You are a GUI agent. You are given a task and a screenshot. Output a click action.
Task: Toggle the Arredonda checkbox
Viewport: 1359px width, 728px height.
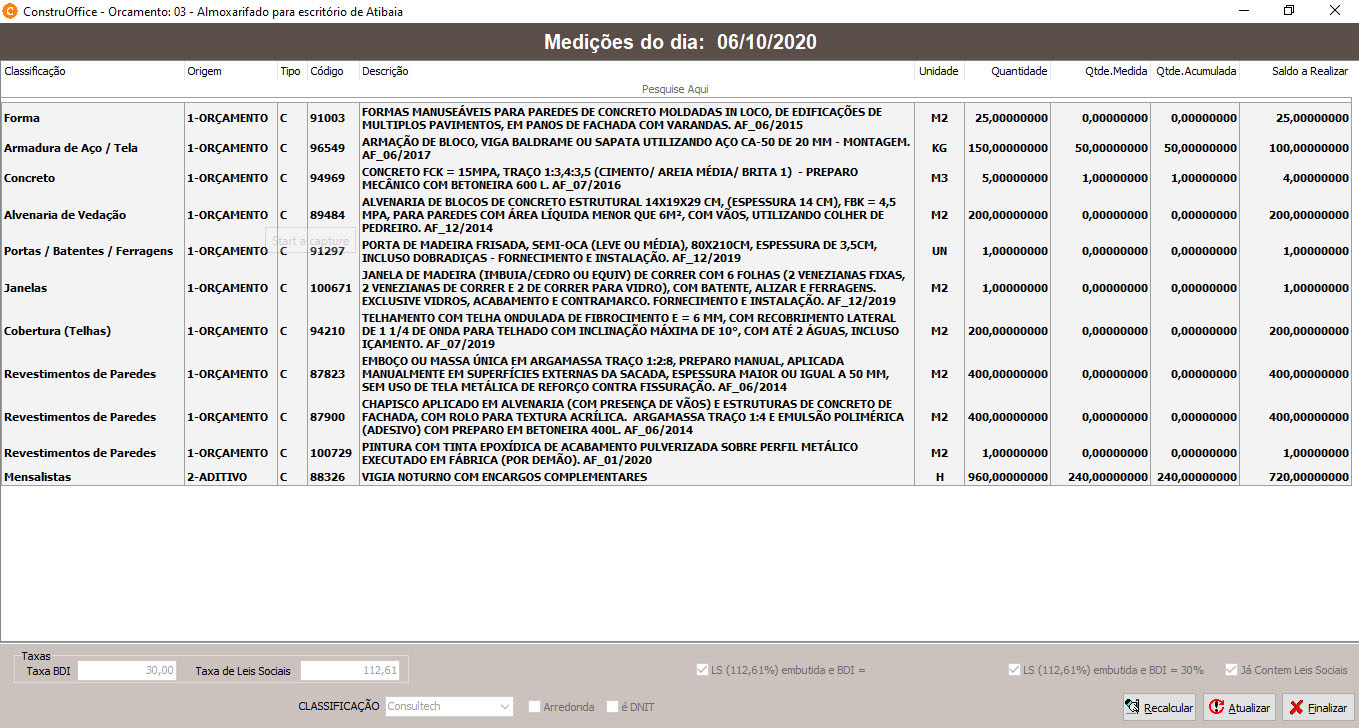[534, 707]
